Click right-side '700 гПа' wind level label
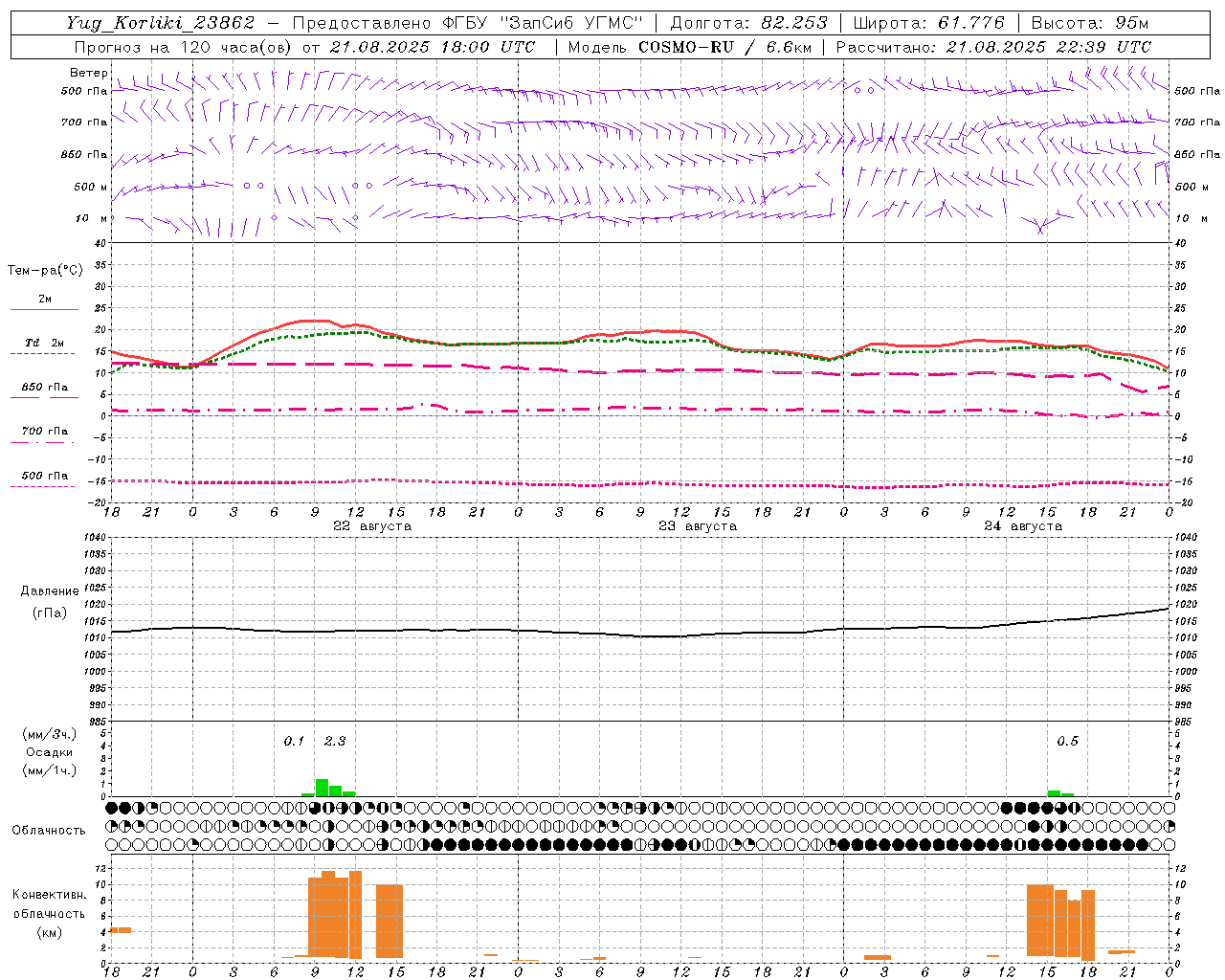The image size is (1225, 980). point(1197,122)
